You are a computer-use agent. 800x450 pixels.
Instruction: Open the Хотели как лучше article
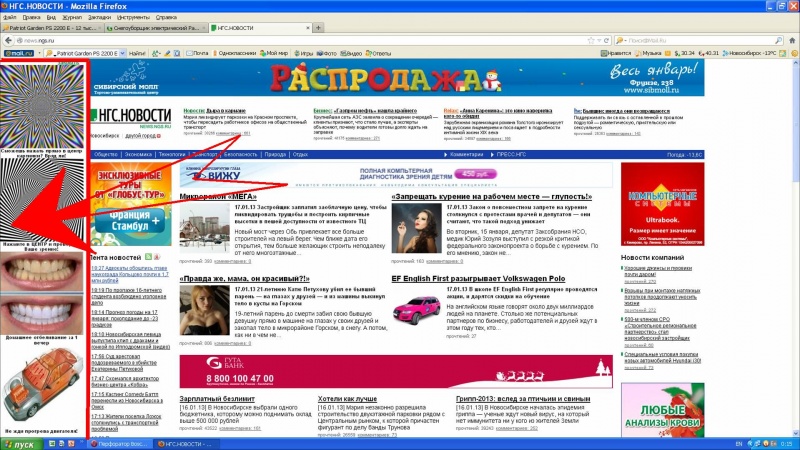coord(347,399)
